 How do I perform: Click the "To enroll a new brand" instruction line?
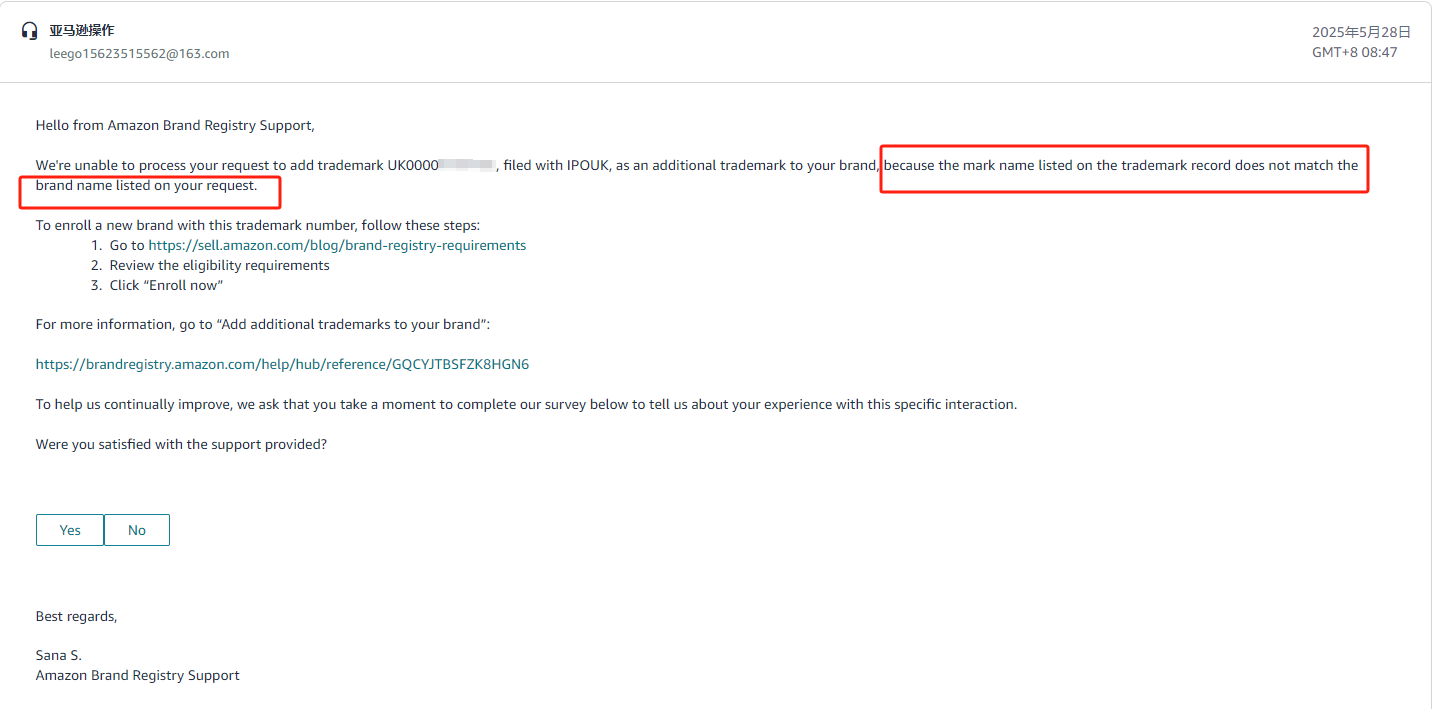pos(258,225)
